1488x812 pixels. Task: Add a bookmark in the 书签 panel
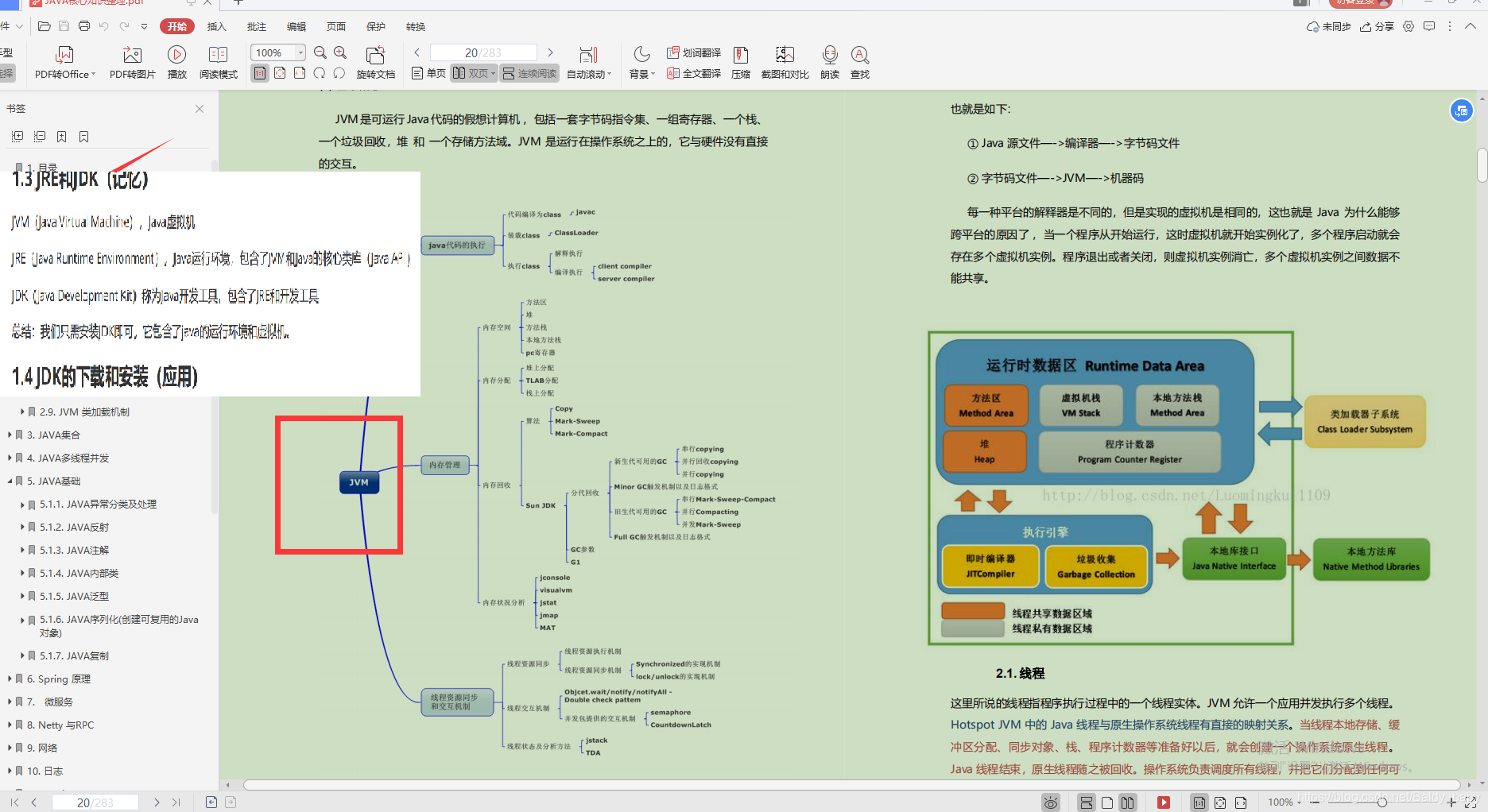pos(62,136)
